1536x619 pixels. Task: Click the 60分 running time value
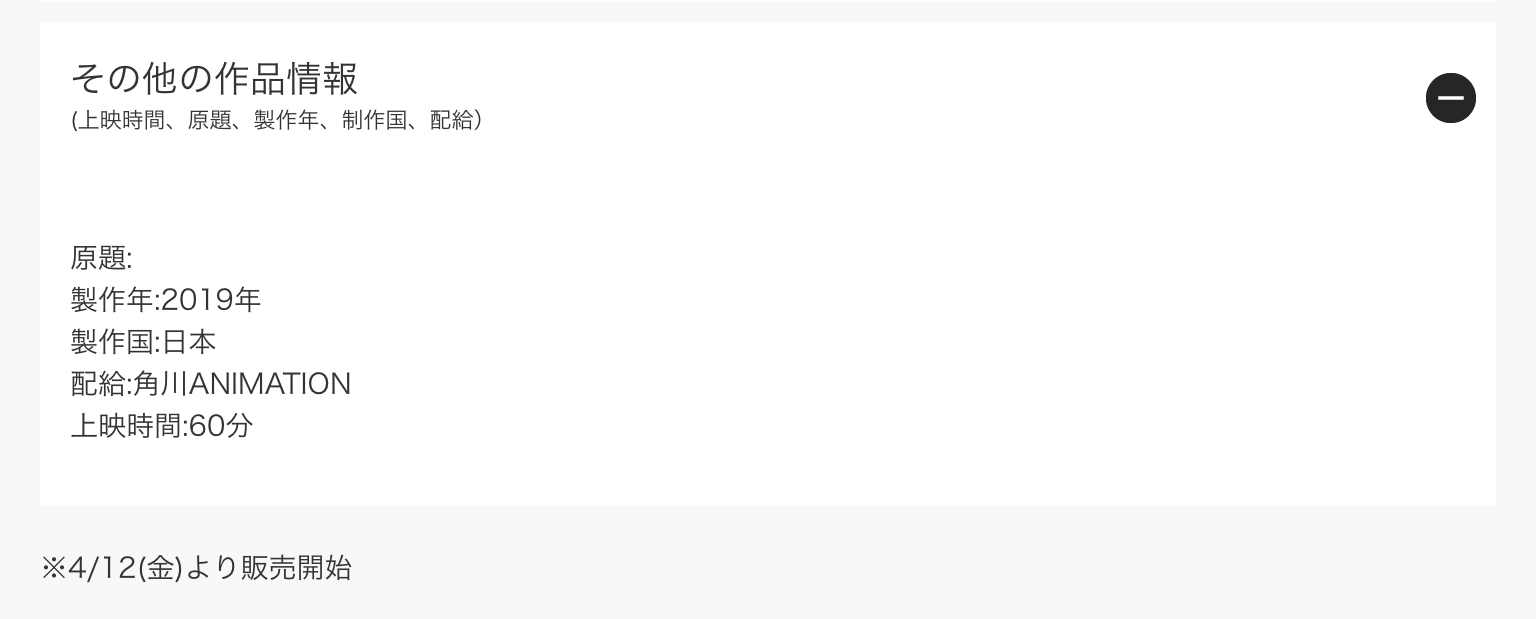coord(221,426)
